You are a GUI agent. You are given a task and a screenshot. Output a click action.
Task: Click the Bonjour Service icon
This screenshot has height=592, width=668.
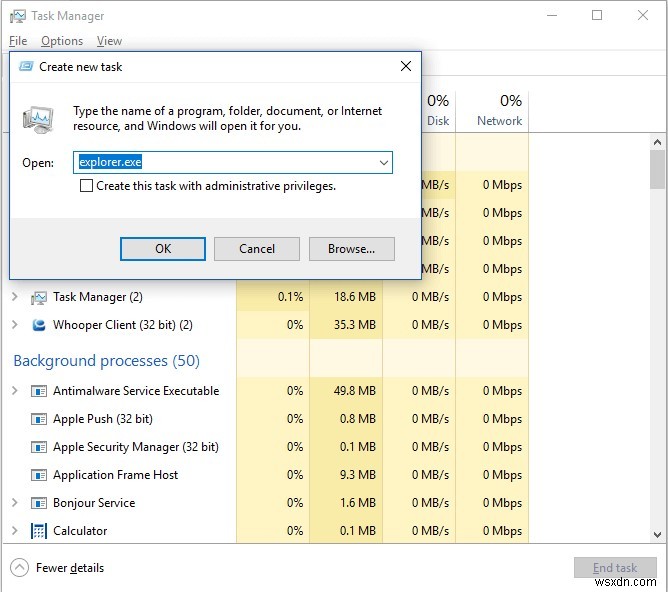coord(39,503)
